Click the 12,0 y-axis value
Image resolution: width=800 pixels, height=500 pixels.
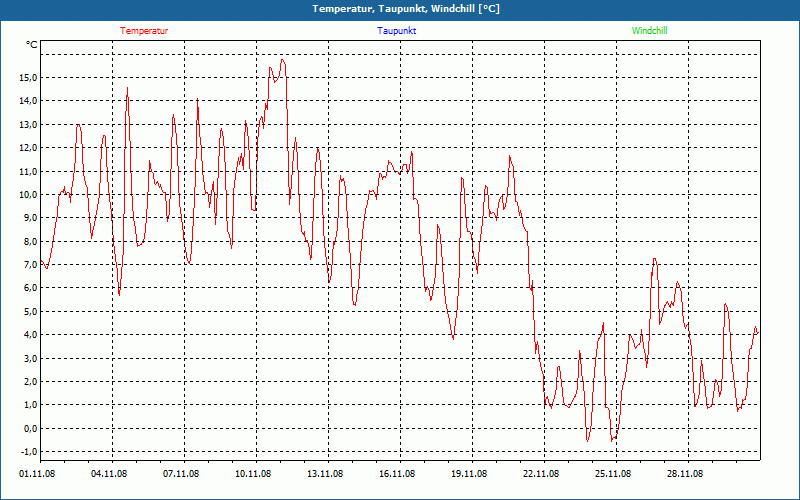coord(28,148)
